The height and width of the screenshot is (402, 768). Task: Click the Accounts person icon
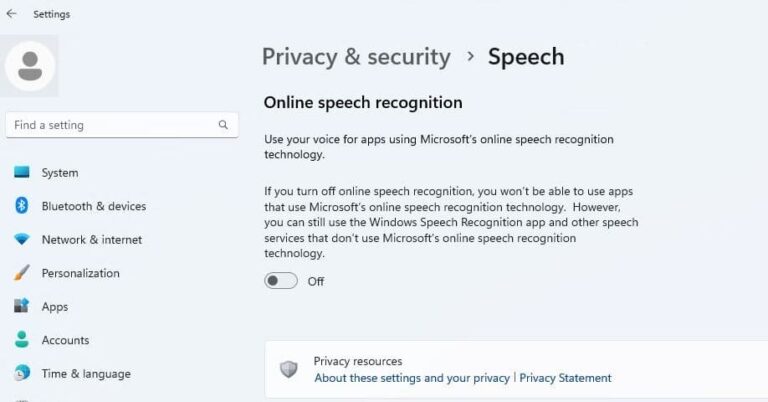tap(22, 340)
